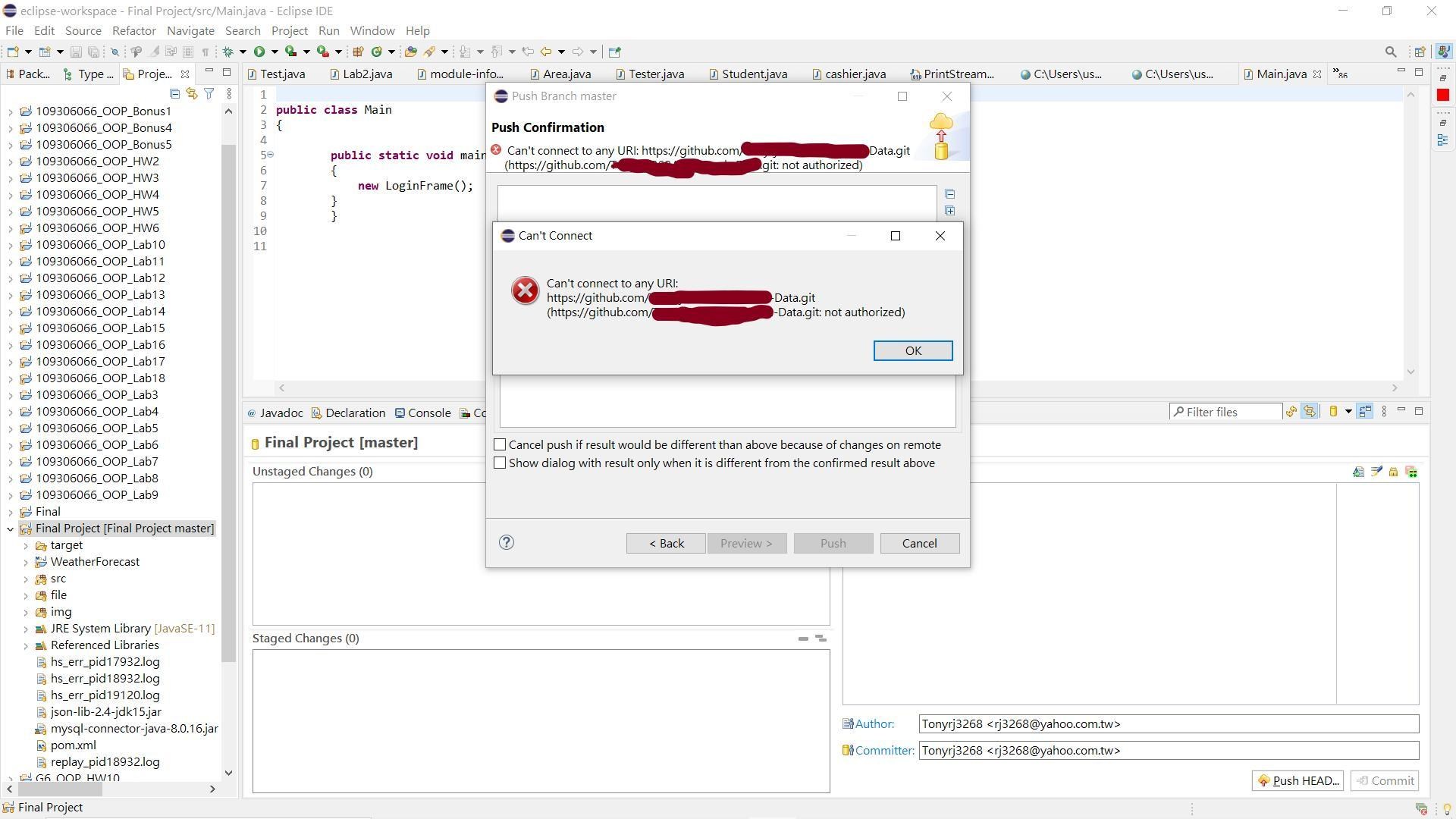This screenshot has width=1456, height=819.
Task: Expand the 109306066_OOP_Bonus1 project
Action: (x=11, y=111)
